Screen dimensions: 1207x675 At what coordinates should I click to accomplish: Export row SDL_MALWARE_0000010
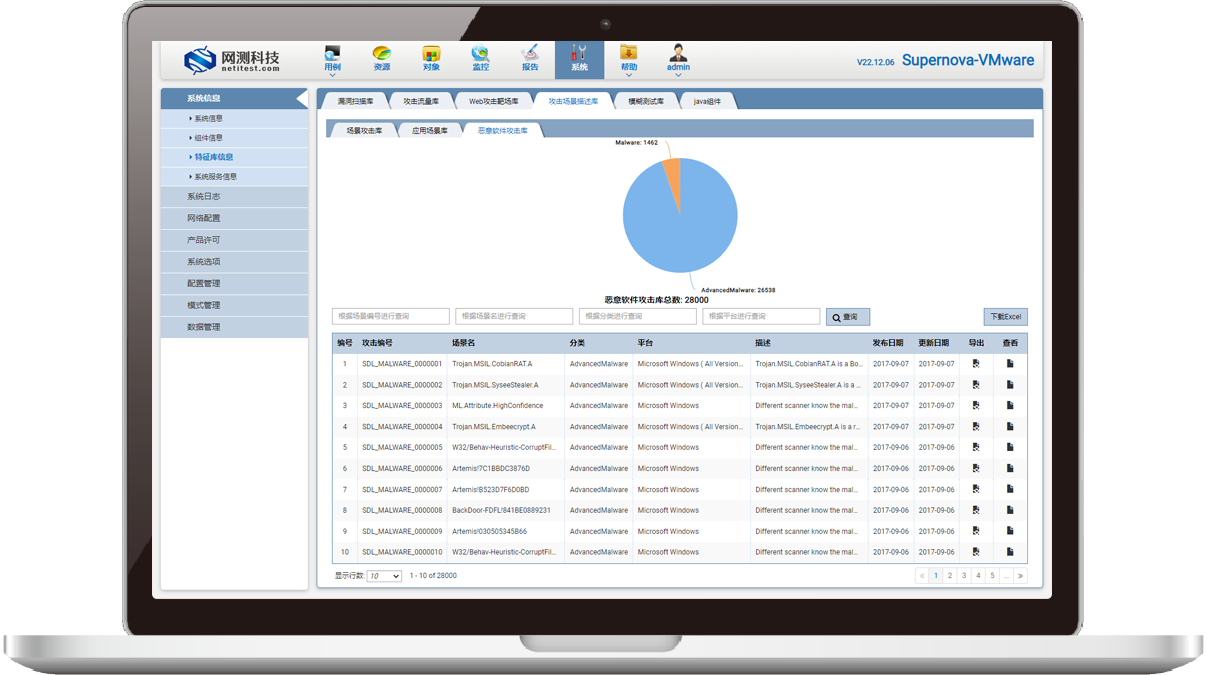[976, 552]
